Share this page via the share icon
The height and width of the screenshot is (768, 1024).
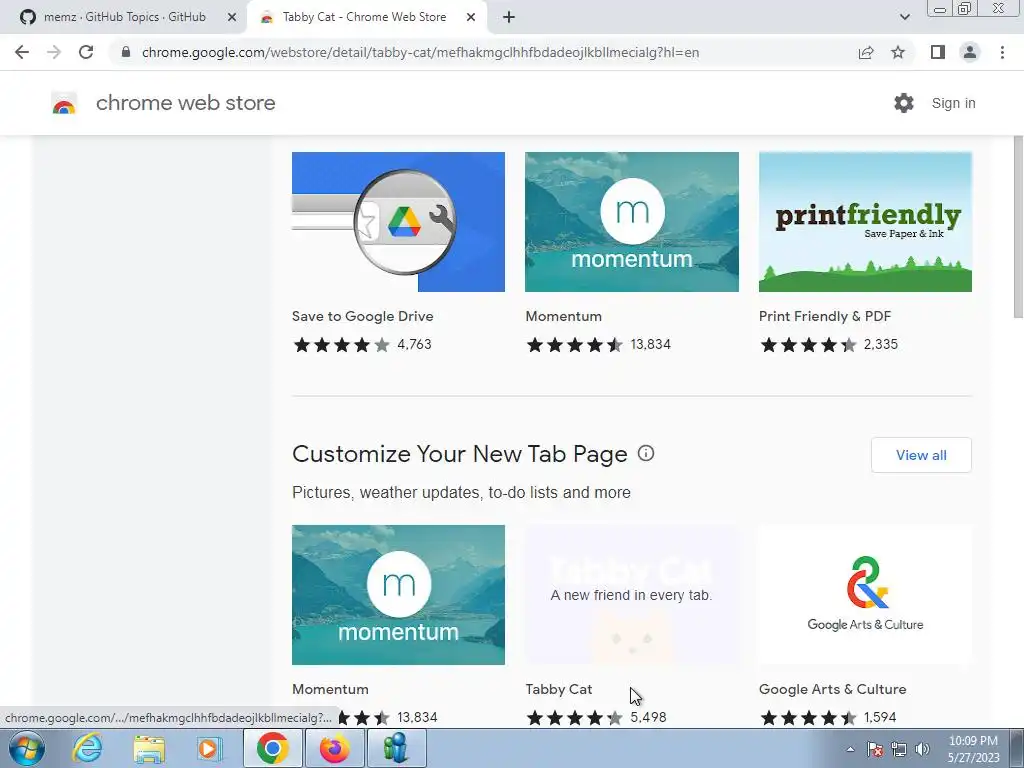pos(866,52)
